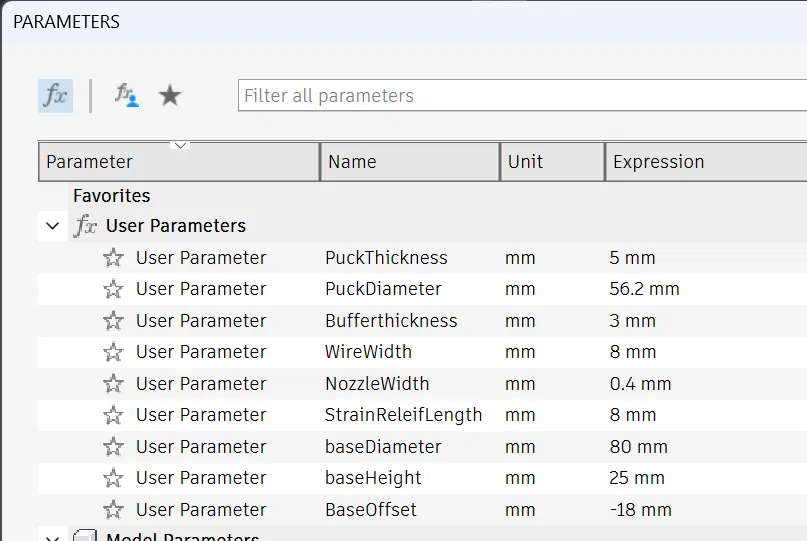807x541 pixels.
Task: Click the star beside baseHeight
Action: pos(114,478)
